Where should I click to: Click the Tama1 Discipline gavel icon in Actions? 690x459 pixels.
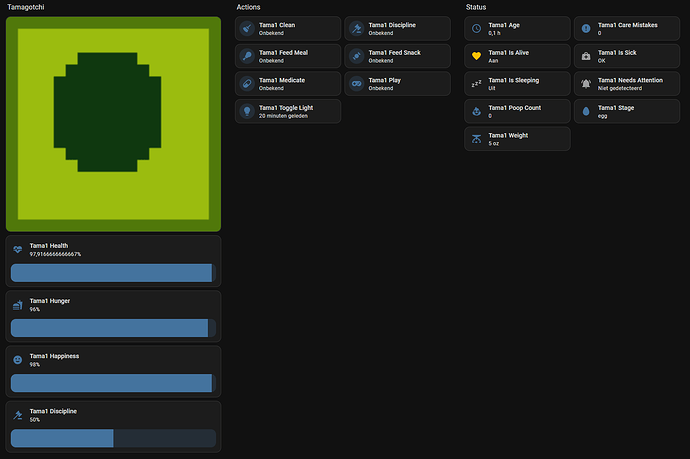[357, 29]
